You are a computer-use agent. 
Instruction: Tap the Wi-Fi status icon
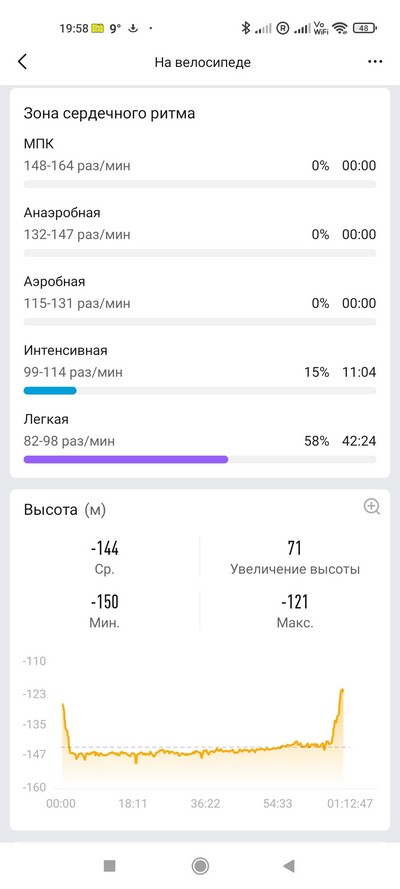(340, 28)
